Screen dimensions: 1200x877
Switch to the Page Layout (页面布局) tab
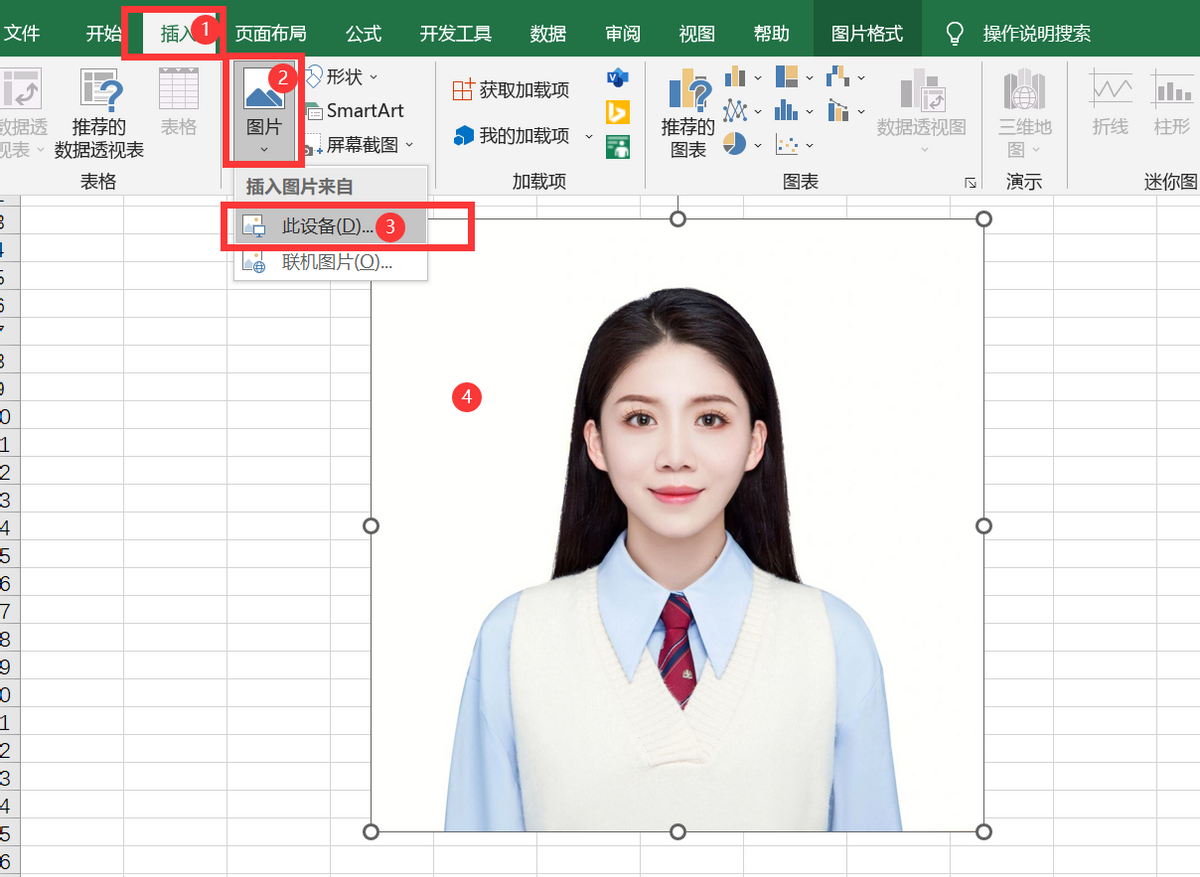coord(270,34)
